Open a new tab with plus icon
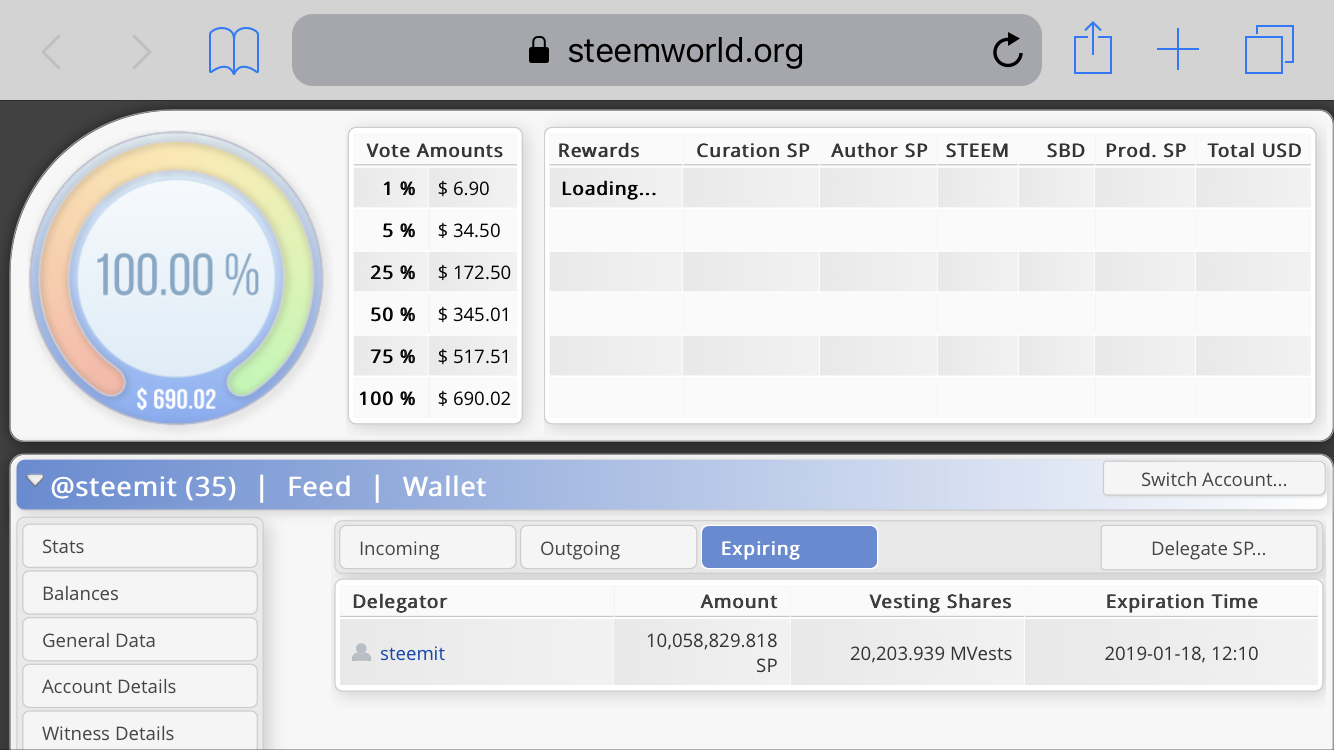 [1178, 50]
